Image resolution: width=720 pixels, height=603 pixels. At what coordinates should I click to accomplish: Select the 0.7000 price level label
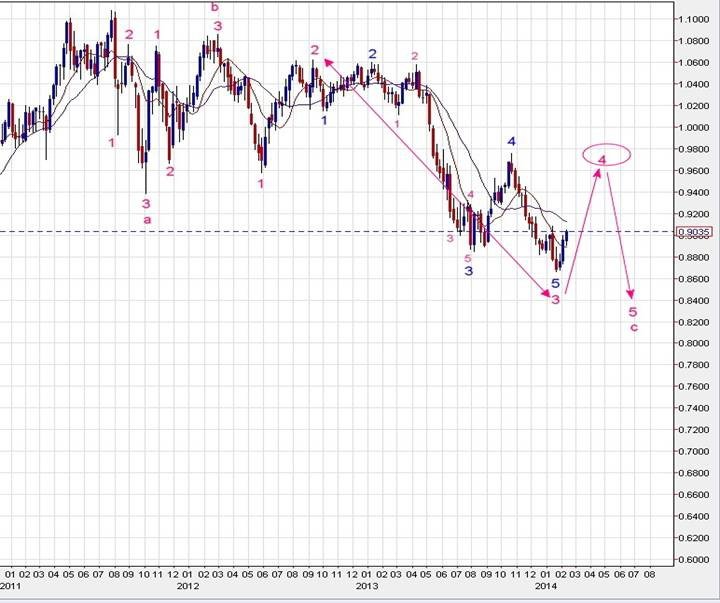coord(694,451)
